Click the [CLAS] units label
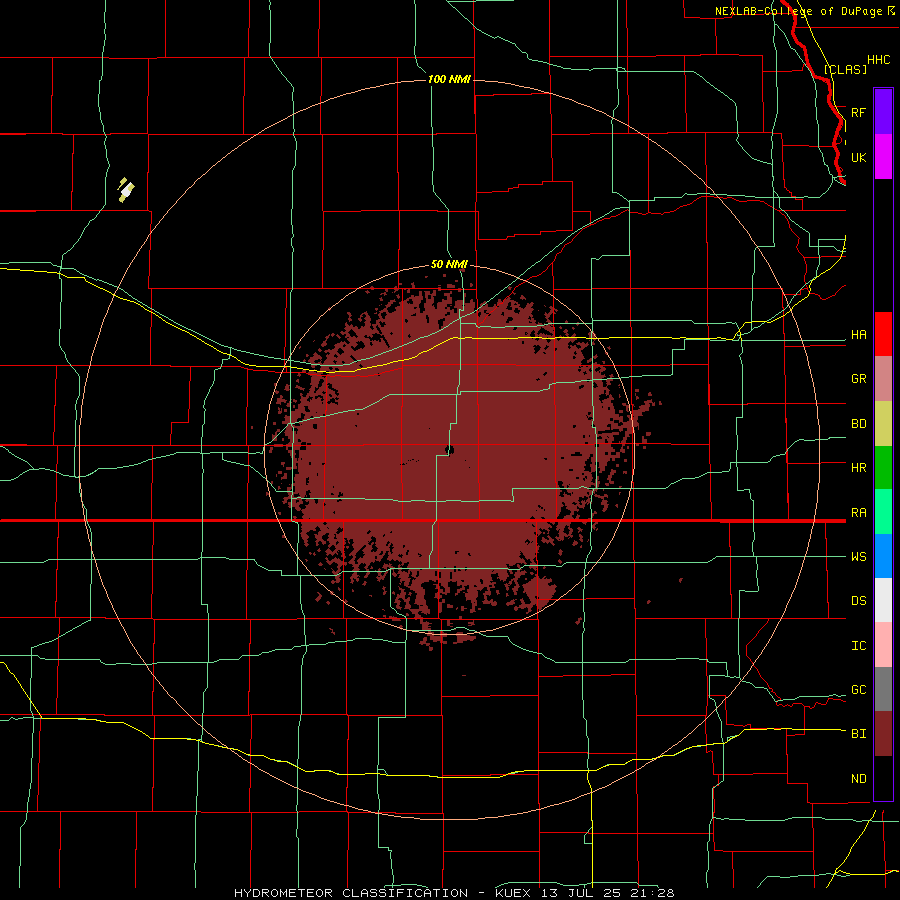This screenshot has height=900, width=900. coord(845,70)
